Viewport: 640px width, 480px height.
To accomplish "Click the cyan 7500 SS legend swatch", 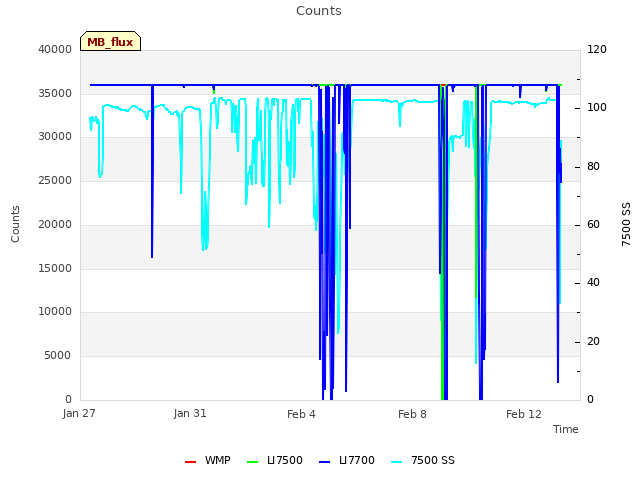I will pyautogui.click(x=396, y=462).
